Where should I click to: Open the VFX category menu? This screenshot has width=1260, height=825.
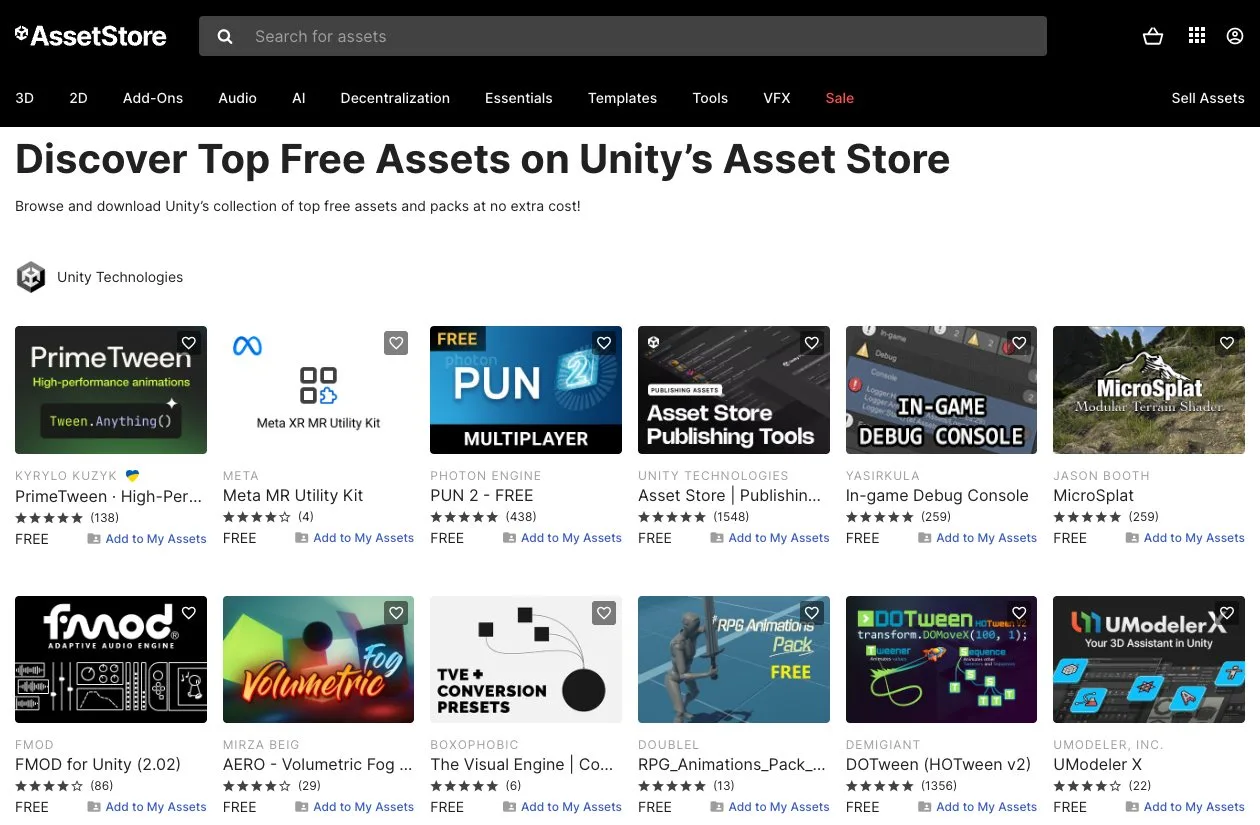click(x=777, y=98)
